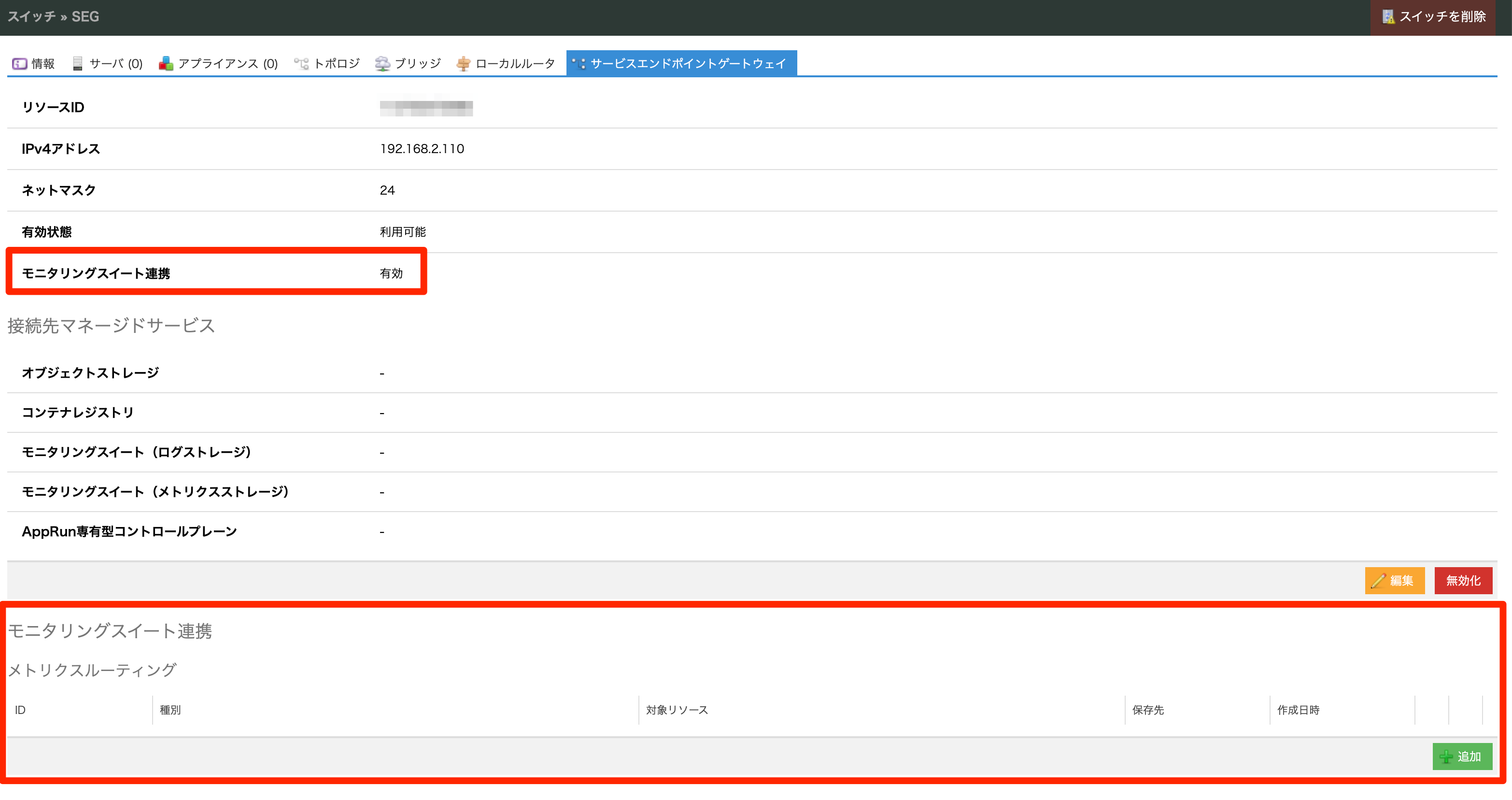Click the 作成日時 column header

pyautogui.click(x=1299, y=710)
